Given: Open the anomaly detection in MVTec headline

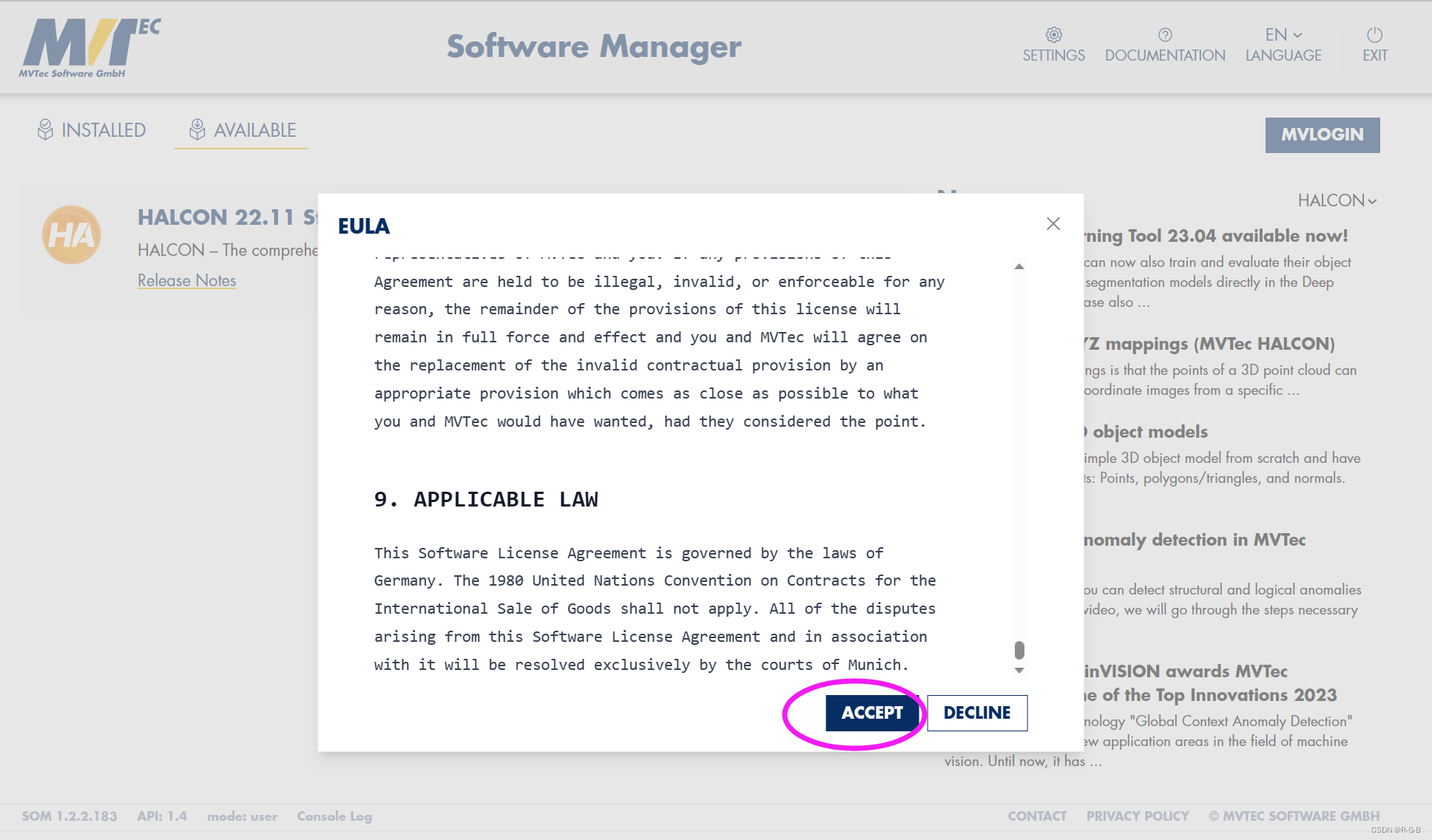Looking at the screenshot, I should 1195,540.
